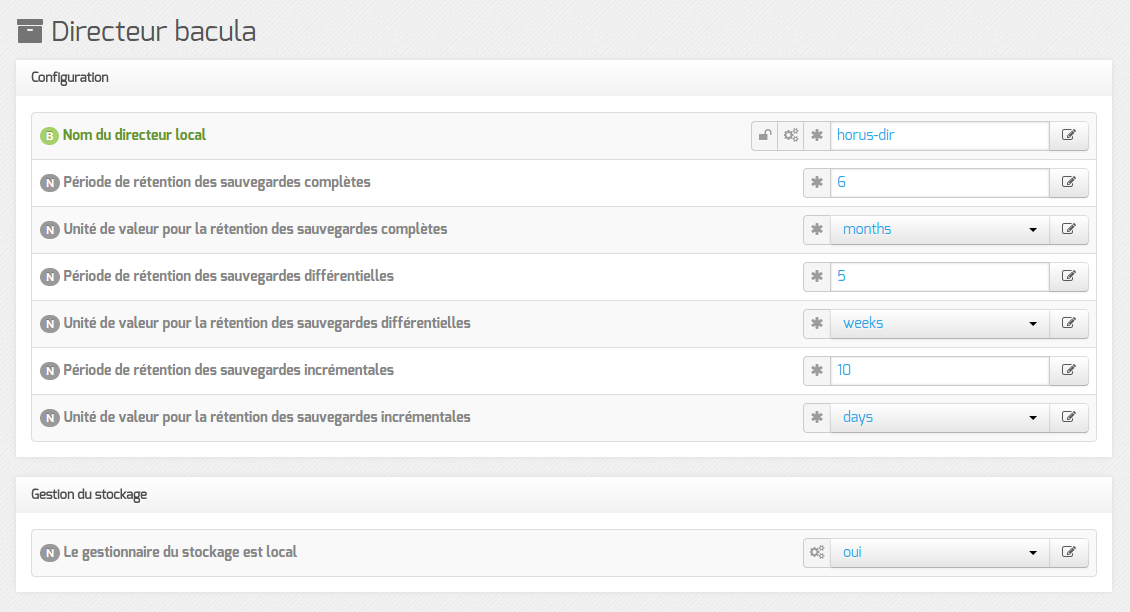Click the archive box icon beside Directeur bacula

point(30,31)
